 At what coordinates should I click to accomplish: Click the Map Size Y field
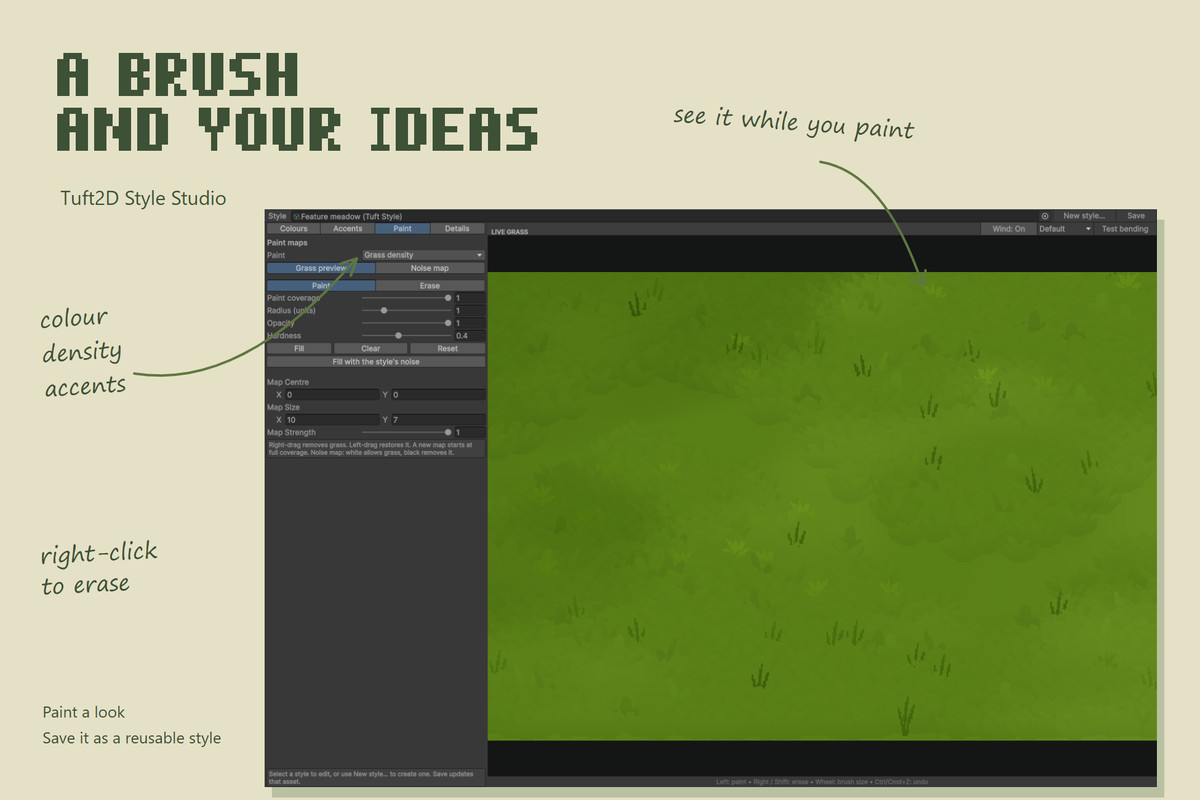coord(438,420)
